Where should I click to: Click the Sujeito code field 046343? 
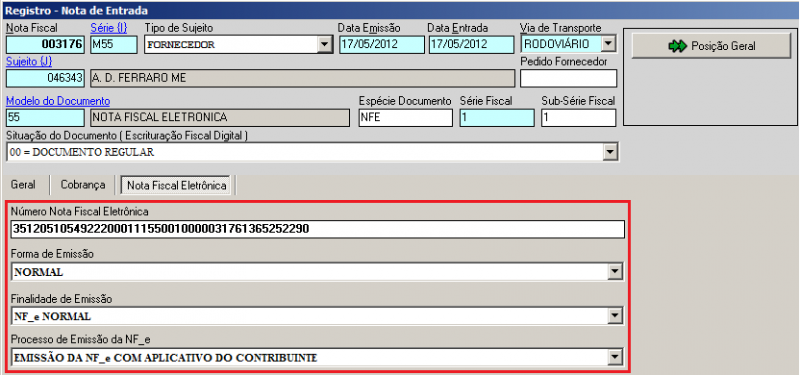pos(46,78)
